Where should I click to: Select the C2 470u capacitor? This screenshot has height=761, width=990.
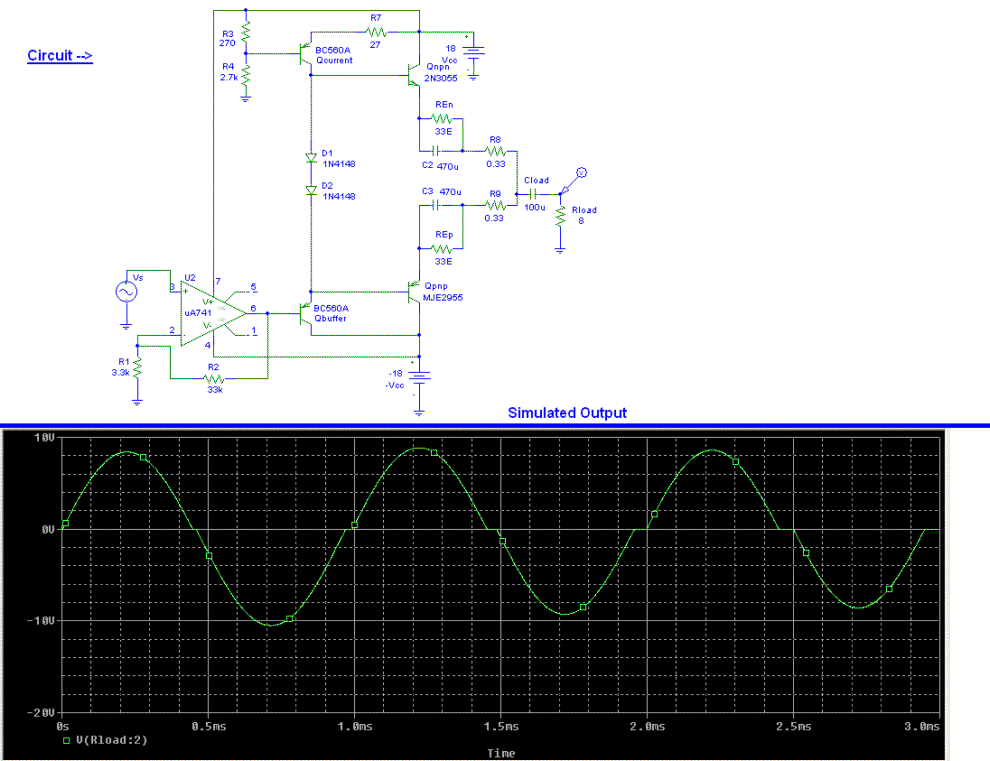coord(436,151)
